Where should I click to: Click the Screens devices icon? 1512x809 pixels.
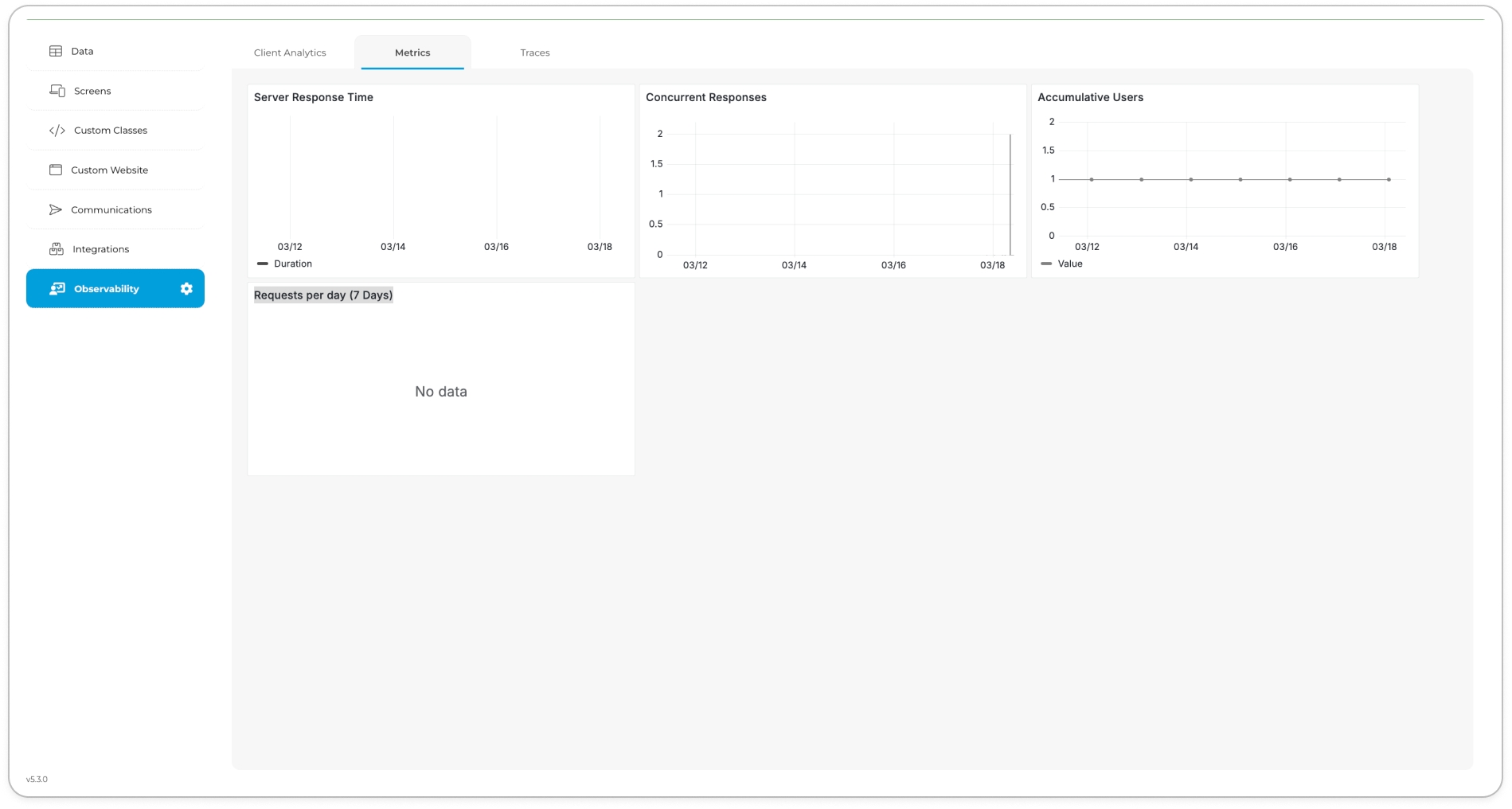(57, 91)
